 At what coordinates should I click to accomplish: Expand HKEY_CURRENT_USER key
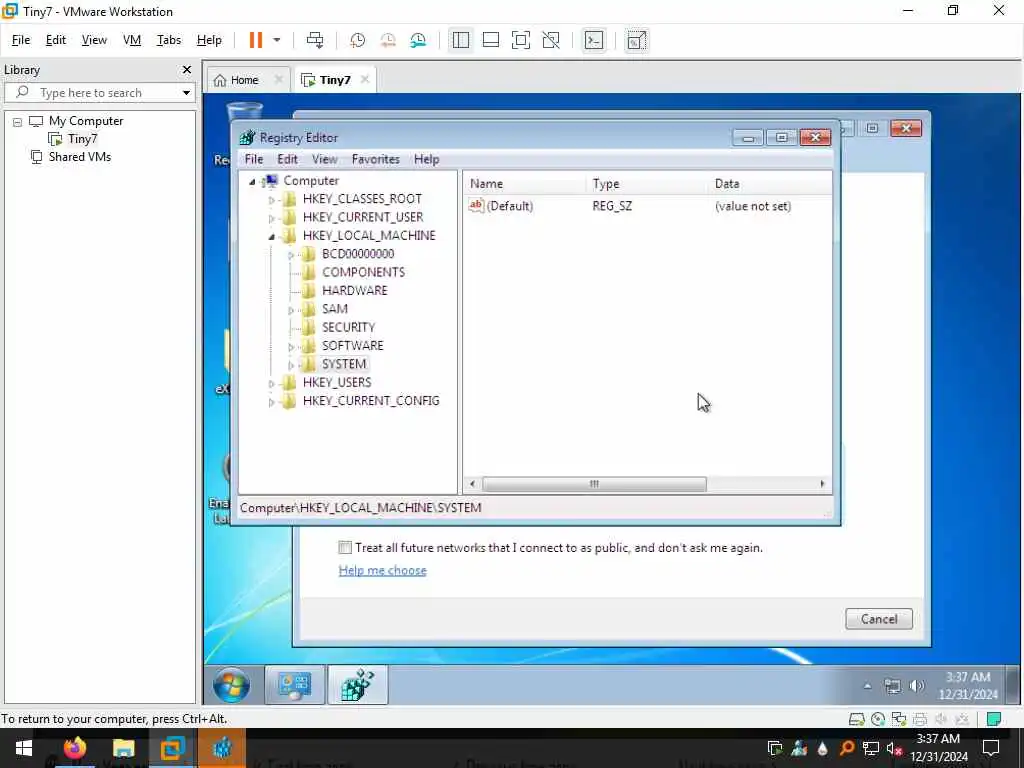coord(272,218)
